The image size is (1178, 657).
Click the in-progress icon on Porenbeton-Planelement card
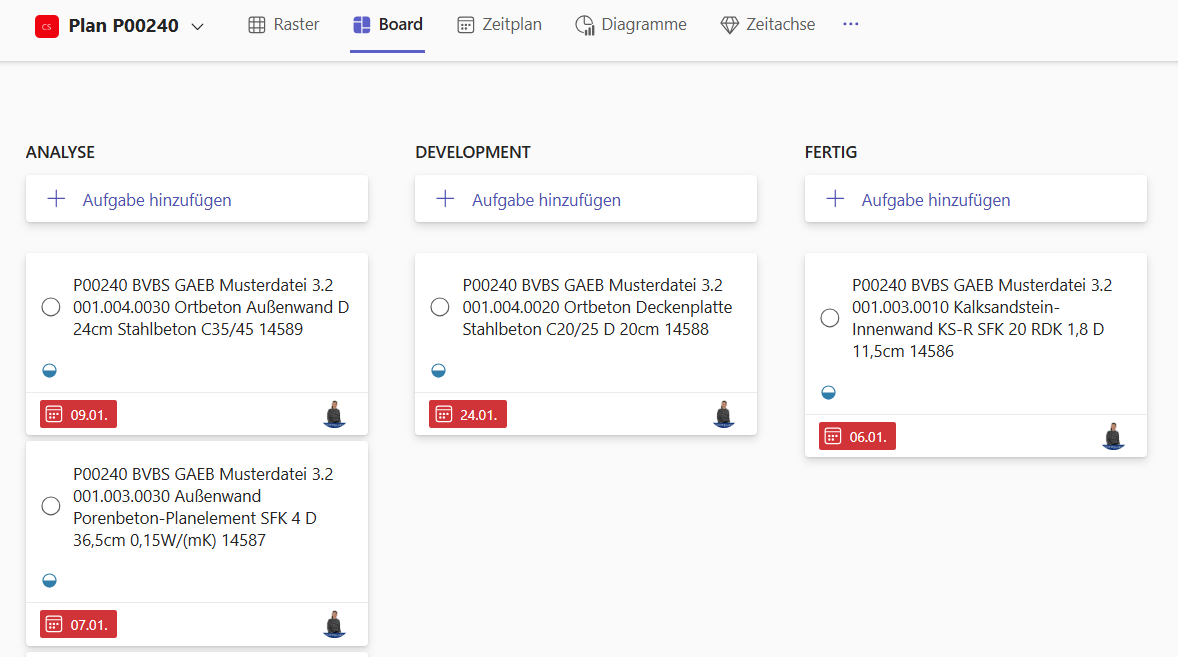(x=49, y=580)
